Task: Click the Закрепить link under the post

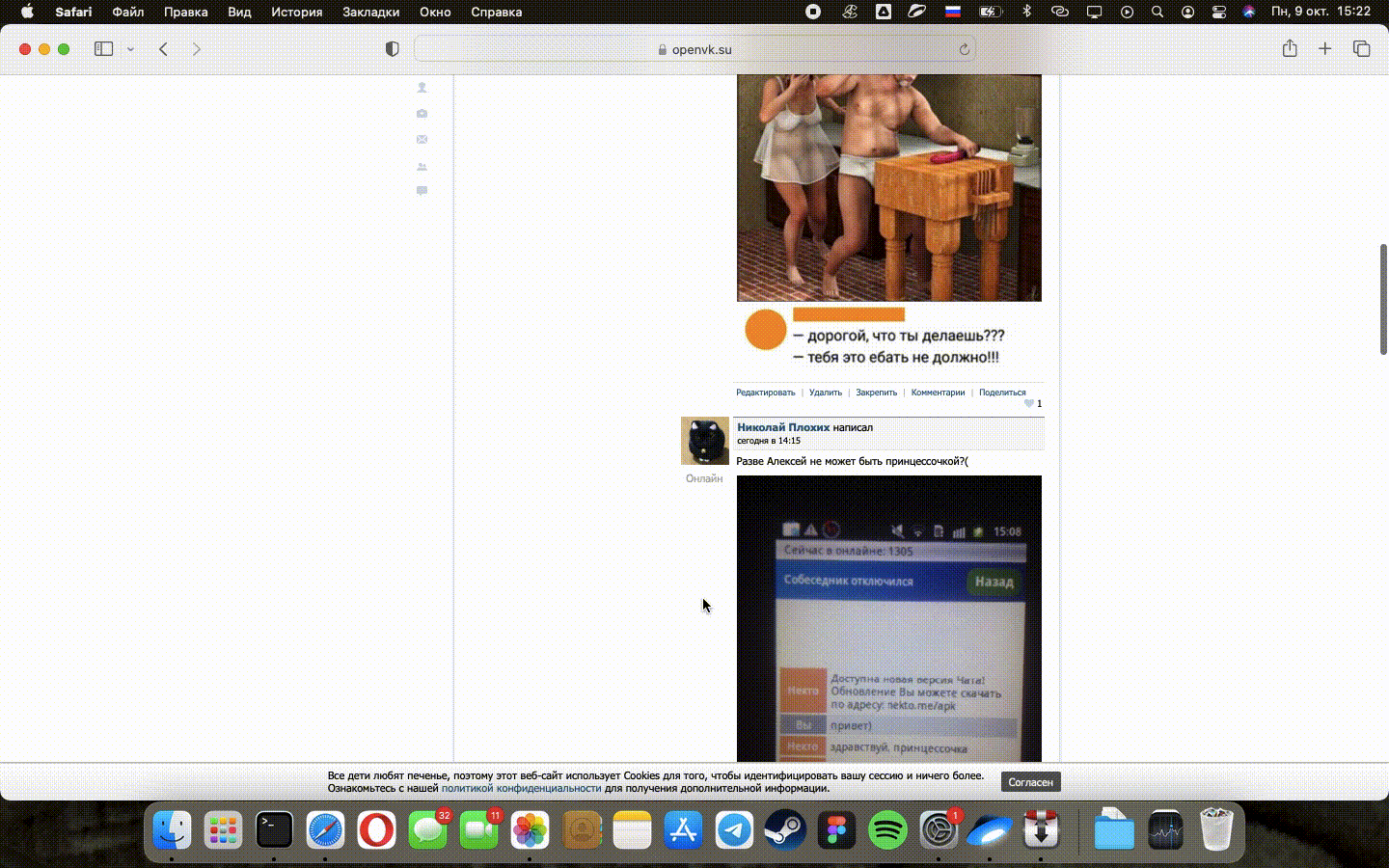Action: pyautogui.click(x=877, y=393)
